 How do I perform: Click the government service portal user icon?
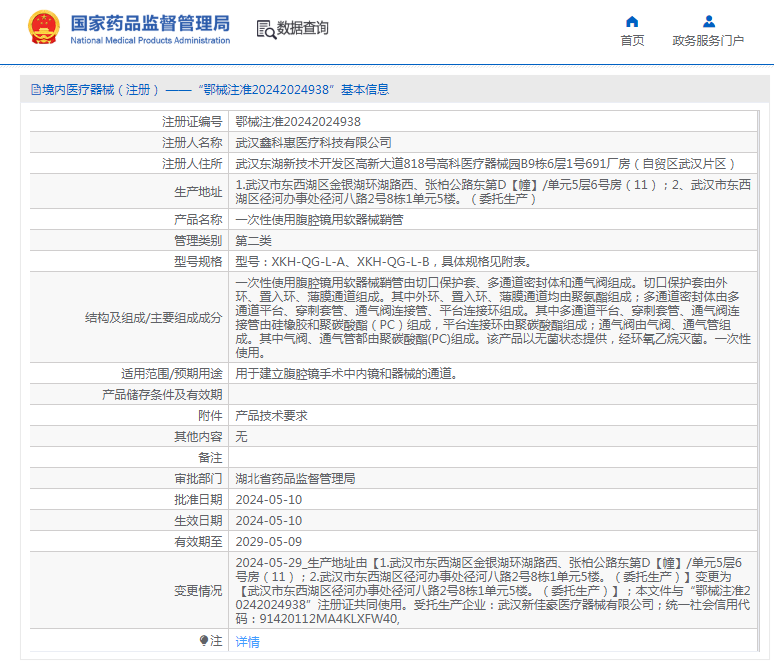coord(709,21)
